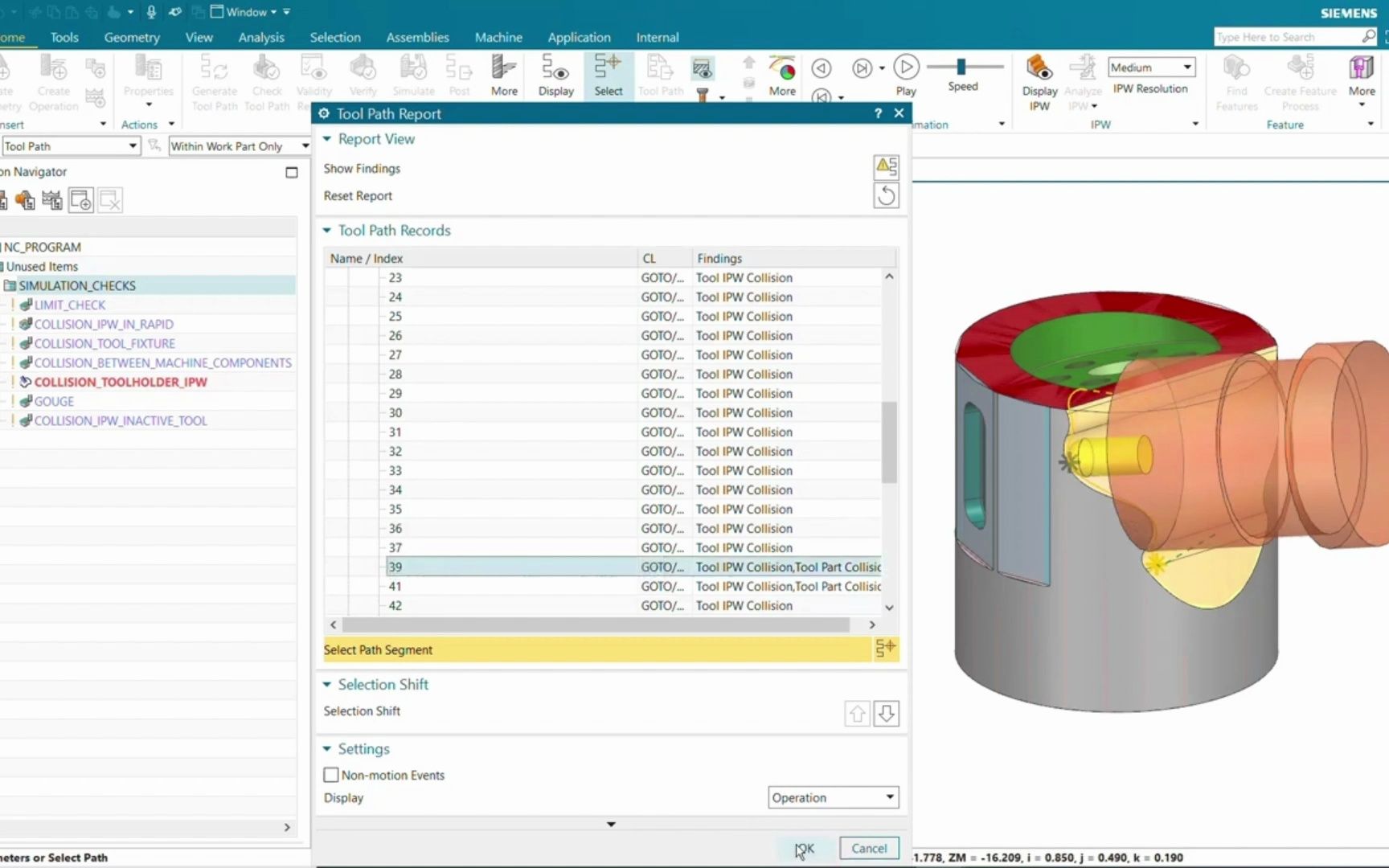Collapse the Selection Shift section
This screenshot has width=1389, height=868.
click(x=327, y=684)
